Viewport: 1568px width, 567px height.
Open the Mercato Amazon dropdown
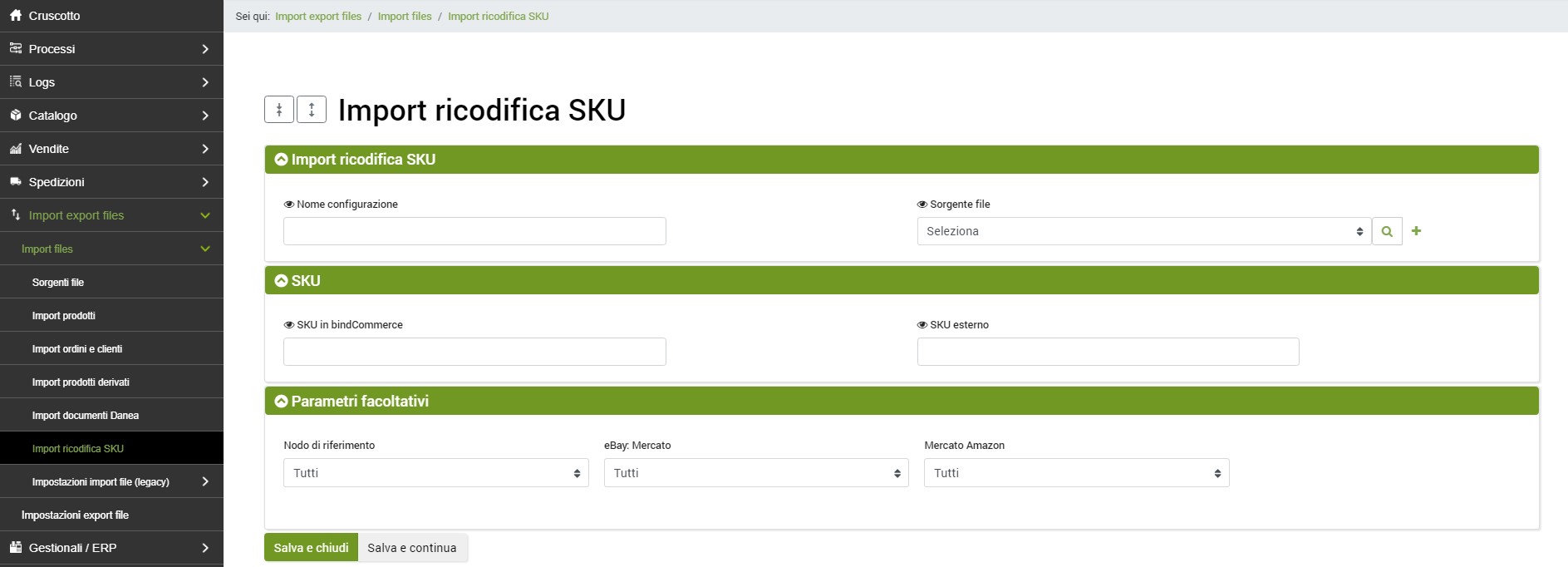click(x=1076, y=473)
